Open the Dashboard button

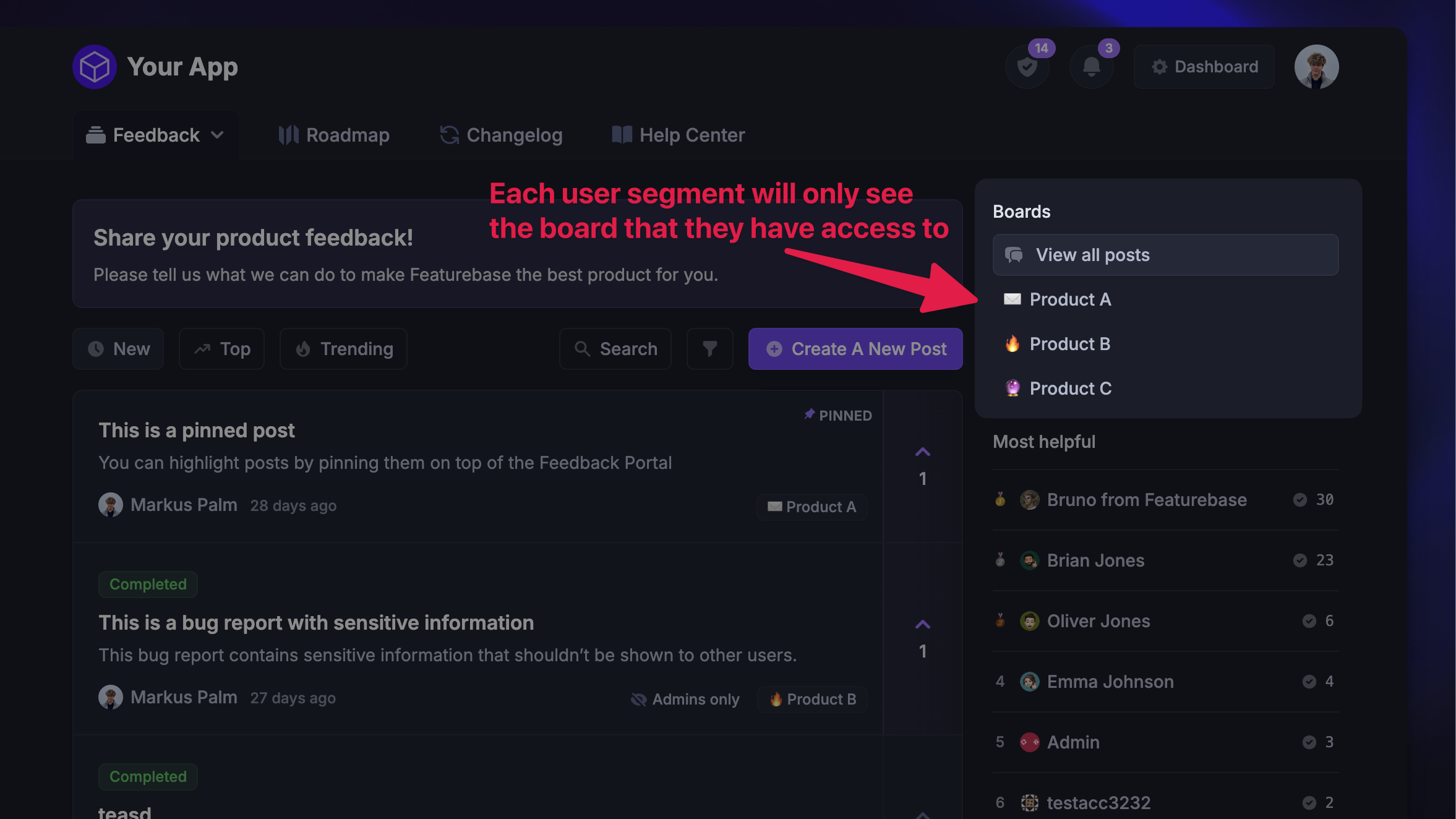[1204, 67]
